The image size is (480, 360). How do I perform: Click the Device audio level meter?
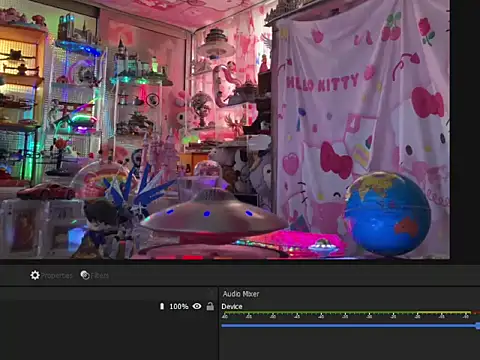pyautogui.click(x=350, y=314)
